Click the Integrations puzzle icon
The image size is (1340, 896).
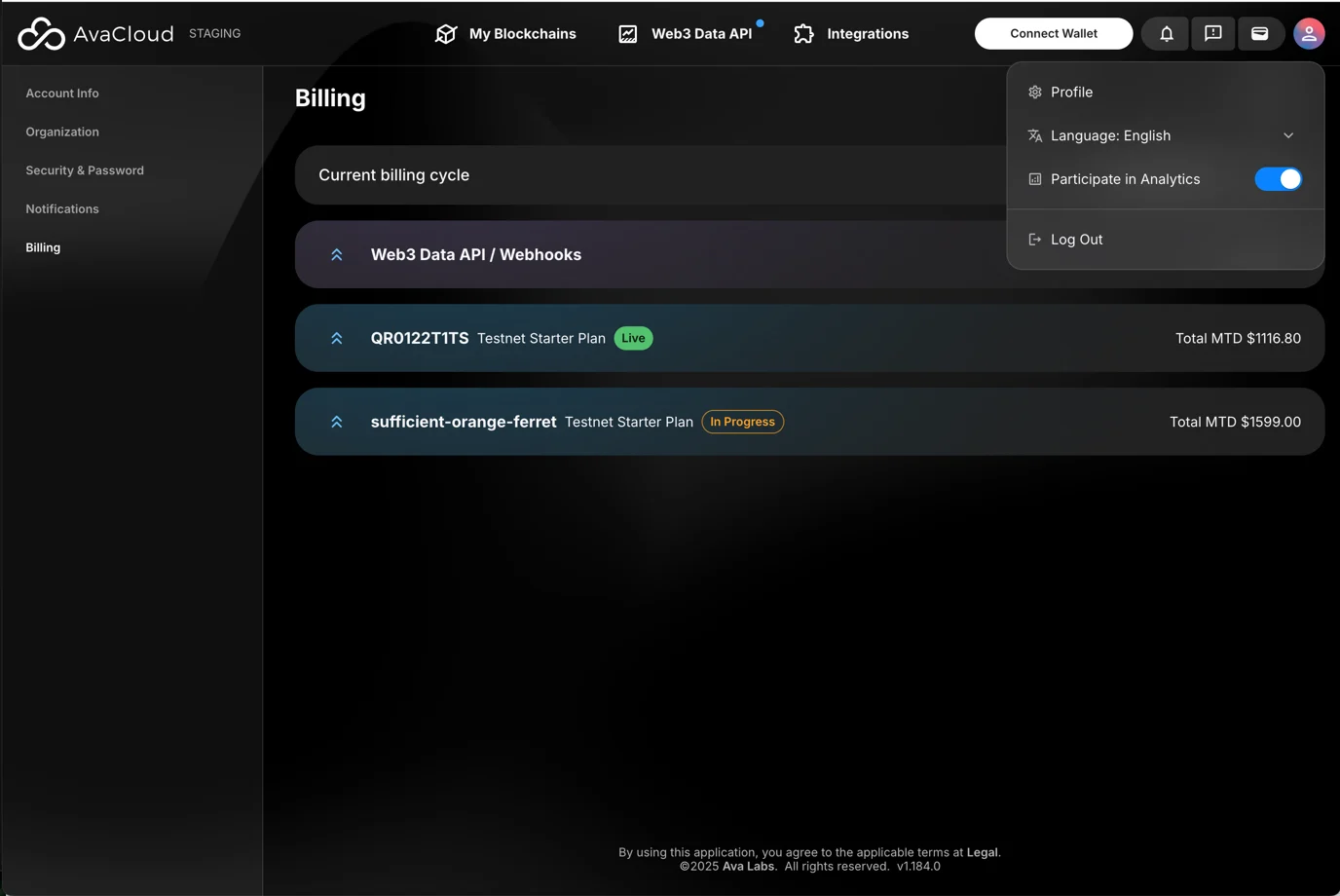pyautogui.click(x=803, y=34)
